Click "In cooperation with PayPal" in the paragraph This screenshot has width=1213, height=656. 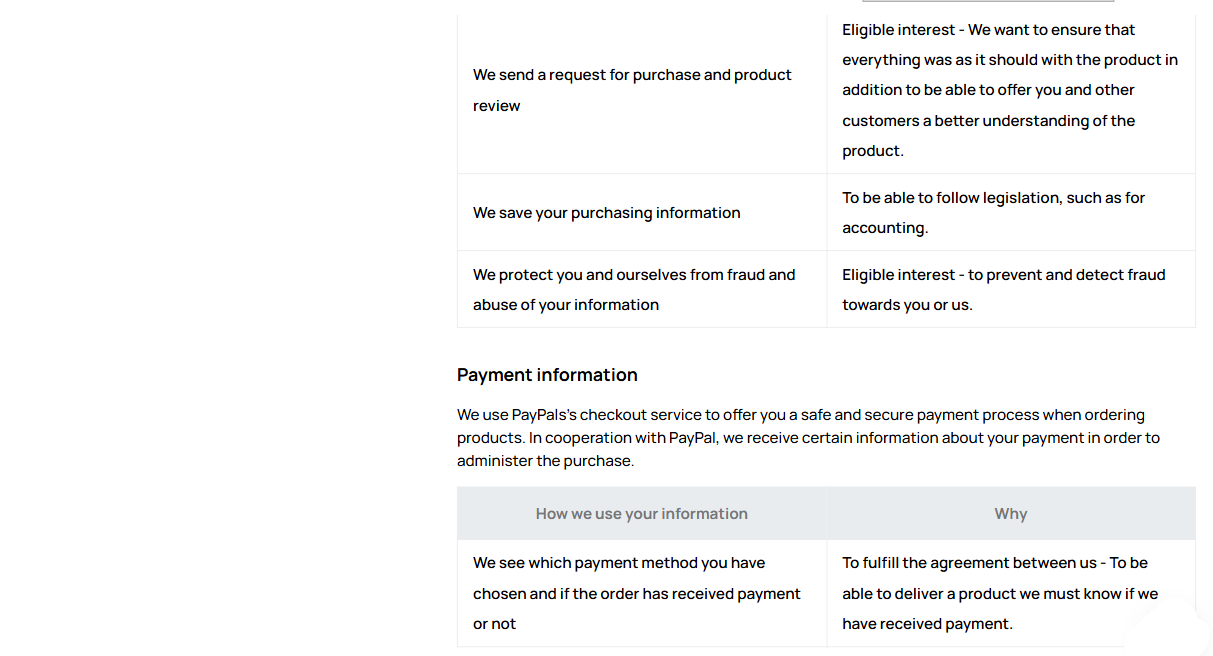[620, 438]
